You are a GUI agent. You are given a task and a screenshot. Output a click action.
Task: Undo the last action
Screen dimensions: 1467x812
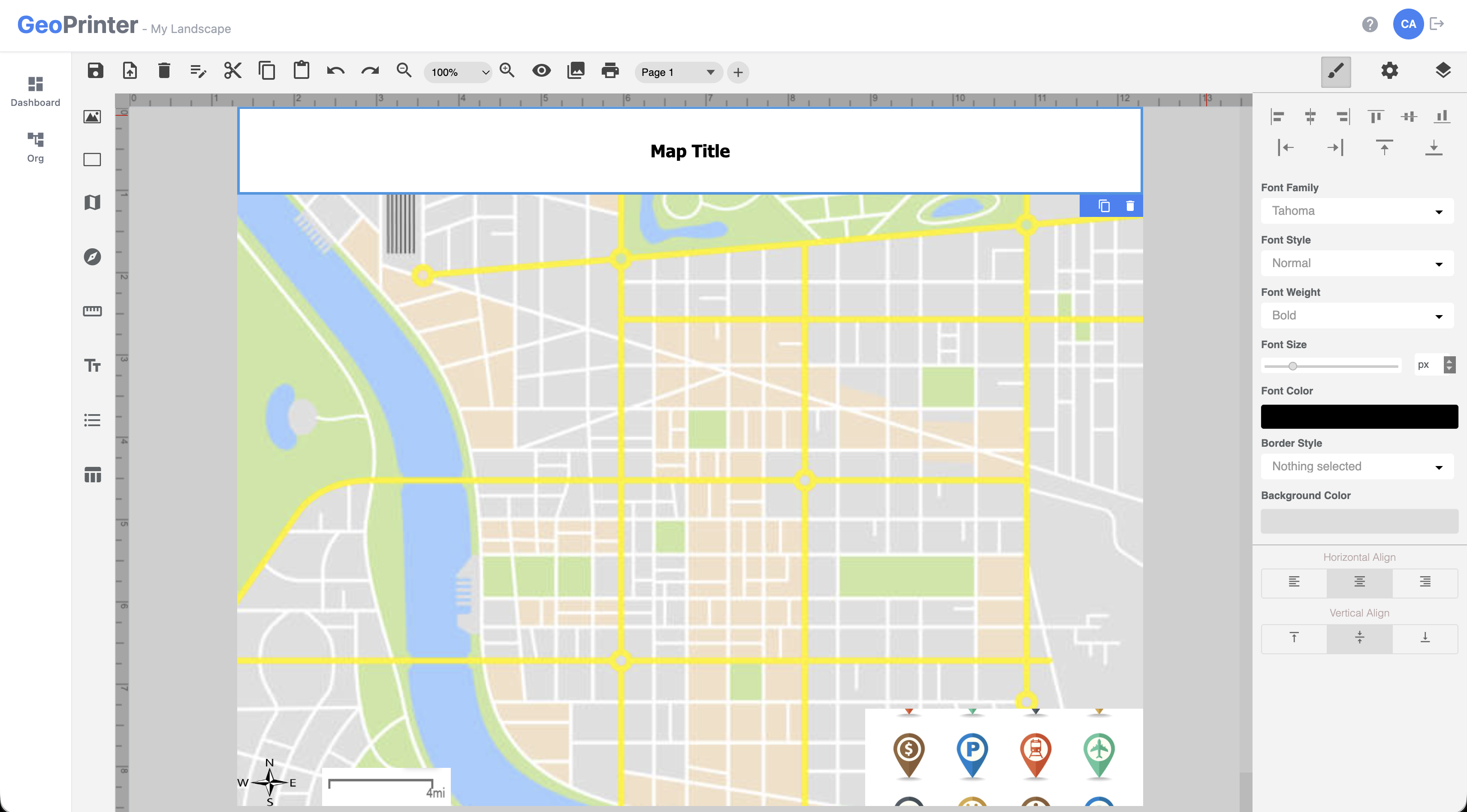pyautogui.click(x=335, y=71)
